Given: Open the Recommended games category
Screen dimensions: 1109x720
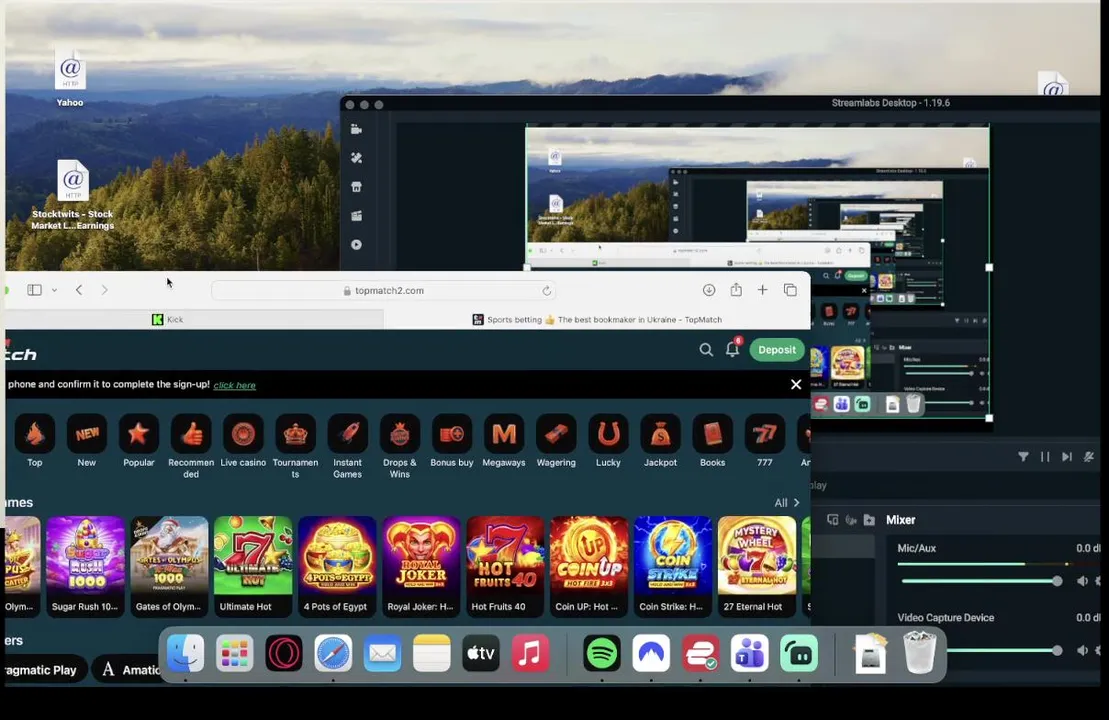Looking at the screenshot, I should pyautogui.click(x=191, y=447).
